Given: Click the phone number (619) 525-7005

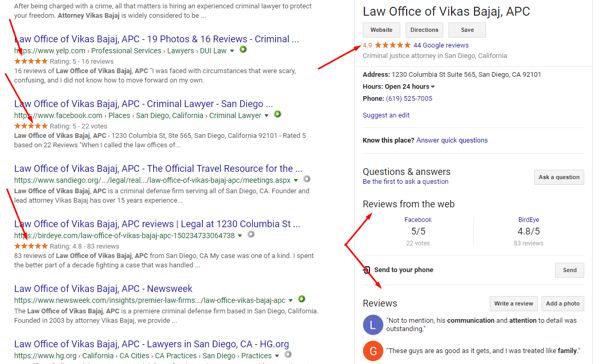Looking at the screenshot, I should point(409,99).
